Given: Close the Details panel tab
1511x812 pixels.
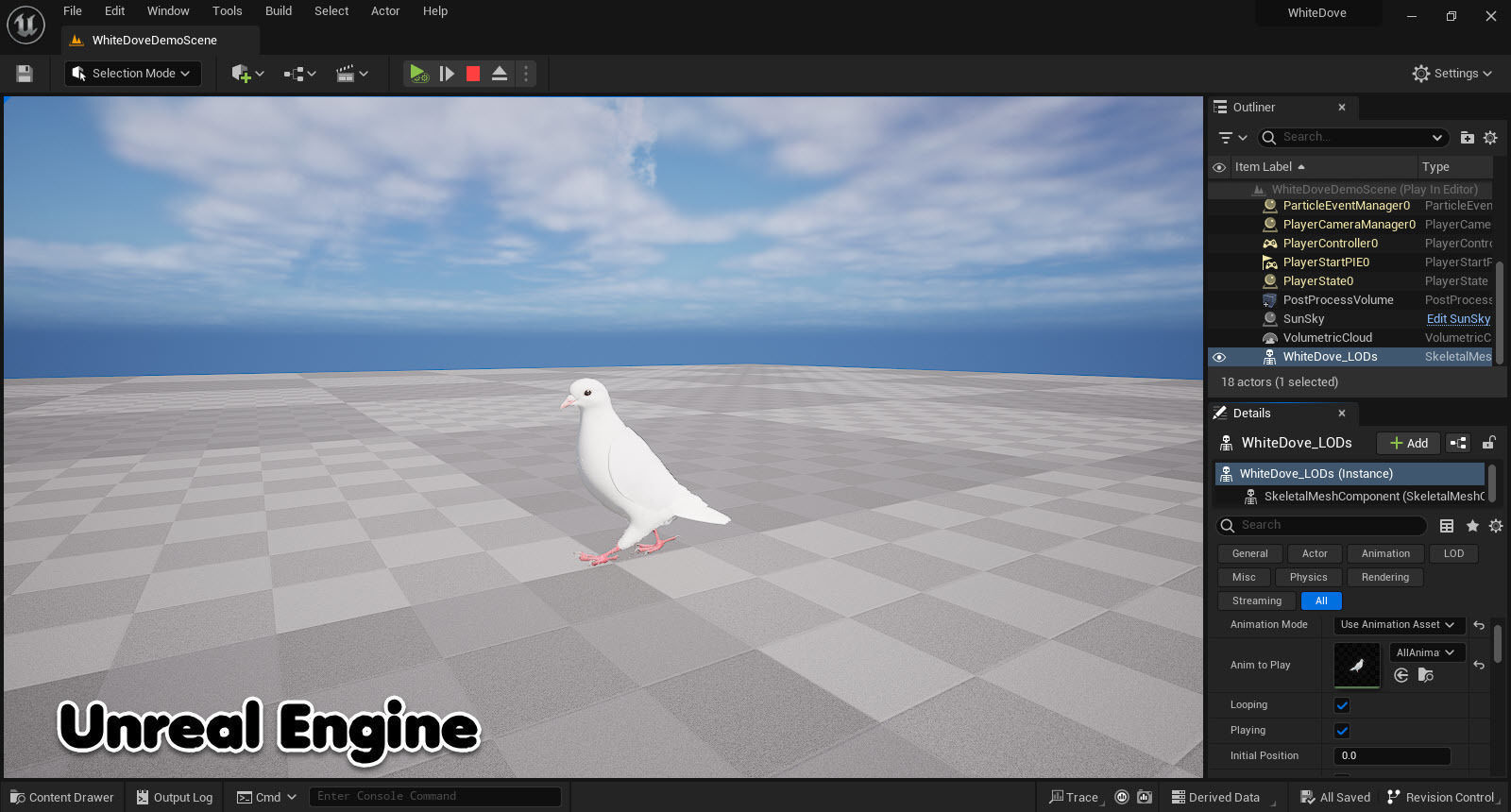Looking at the screenshot, I should coord(1342,414).
